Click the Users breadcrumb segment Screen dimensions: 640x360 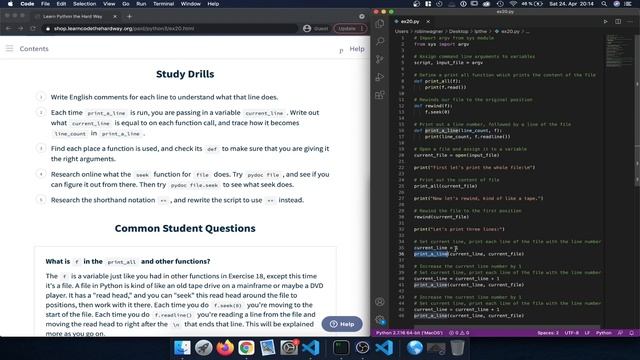[401, 31]
